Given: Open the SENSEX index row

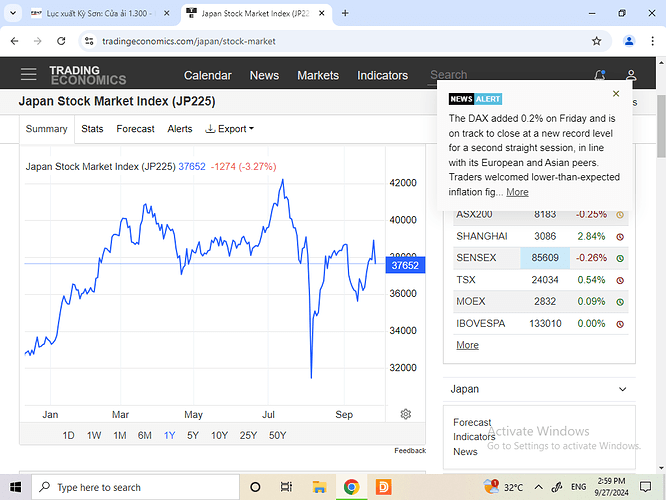Looking at the screenshot, I should click(540, 258).
